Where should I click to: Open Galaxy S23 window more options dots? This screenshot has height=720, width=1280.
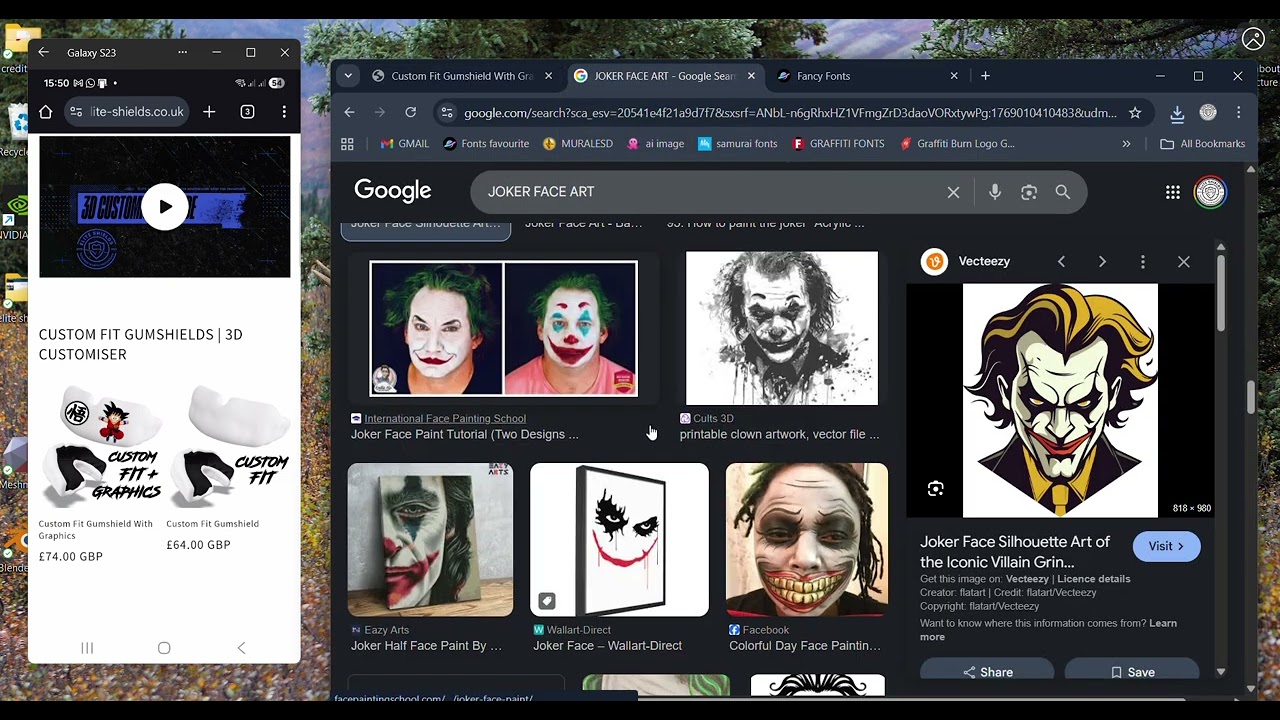tap(182, 52)
